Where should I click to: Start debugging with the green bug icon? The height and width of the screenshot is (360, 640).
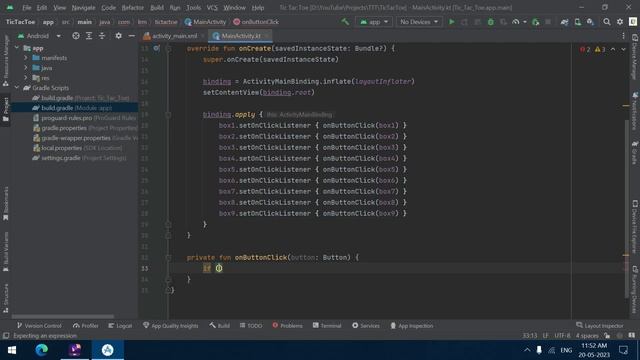tap(491, 22)
